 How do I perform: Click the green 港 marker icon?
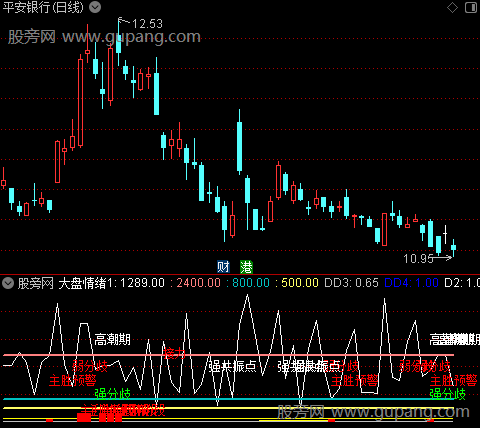246,267
